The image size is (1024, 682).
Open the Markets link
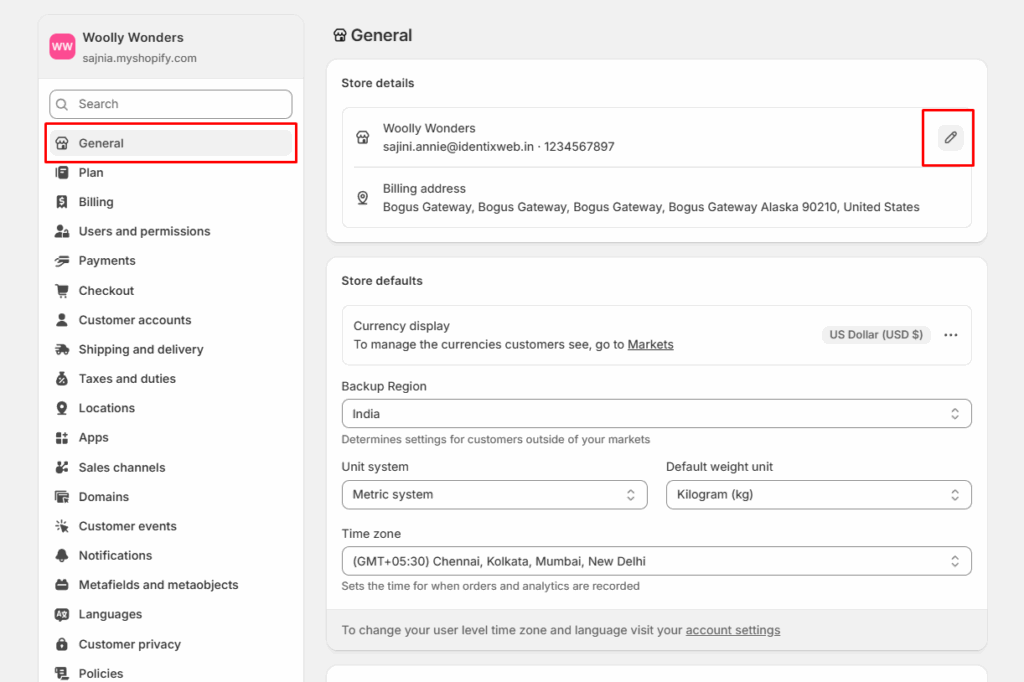(x=650, y=345)
